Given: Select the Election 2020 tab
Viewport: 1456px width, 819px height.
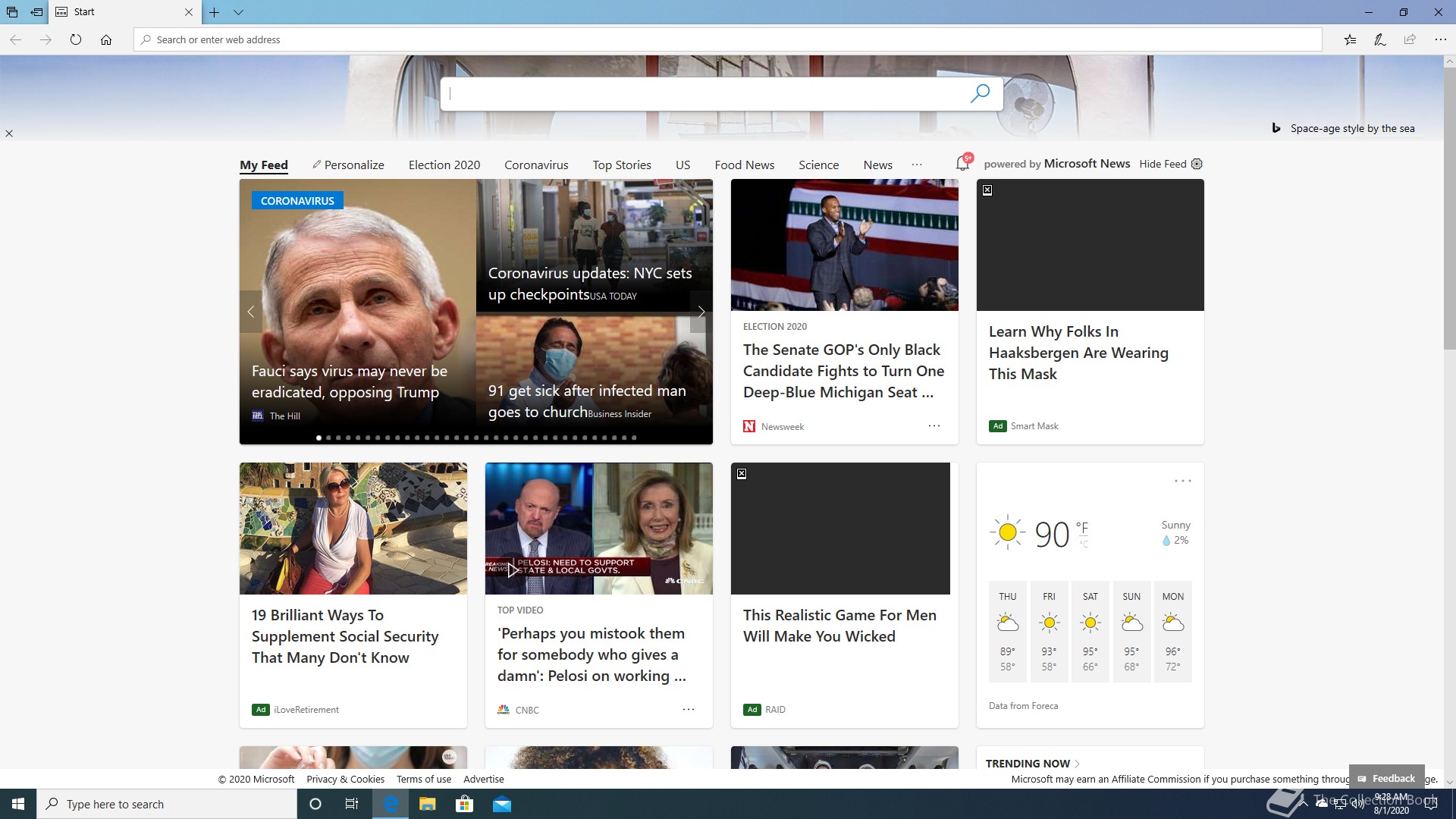Looking at the screenshot, I should click(444, 165).
